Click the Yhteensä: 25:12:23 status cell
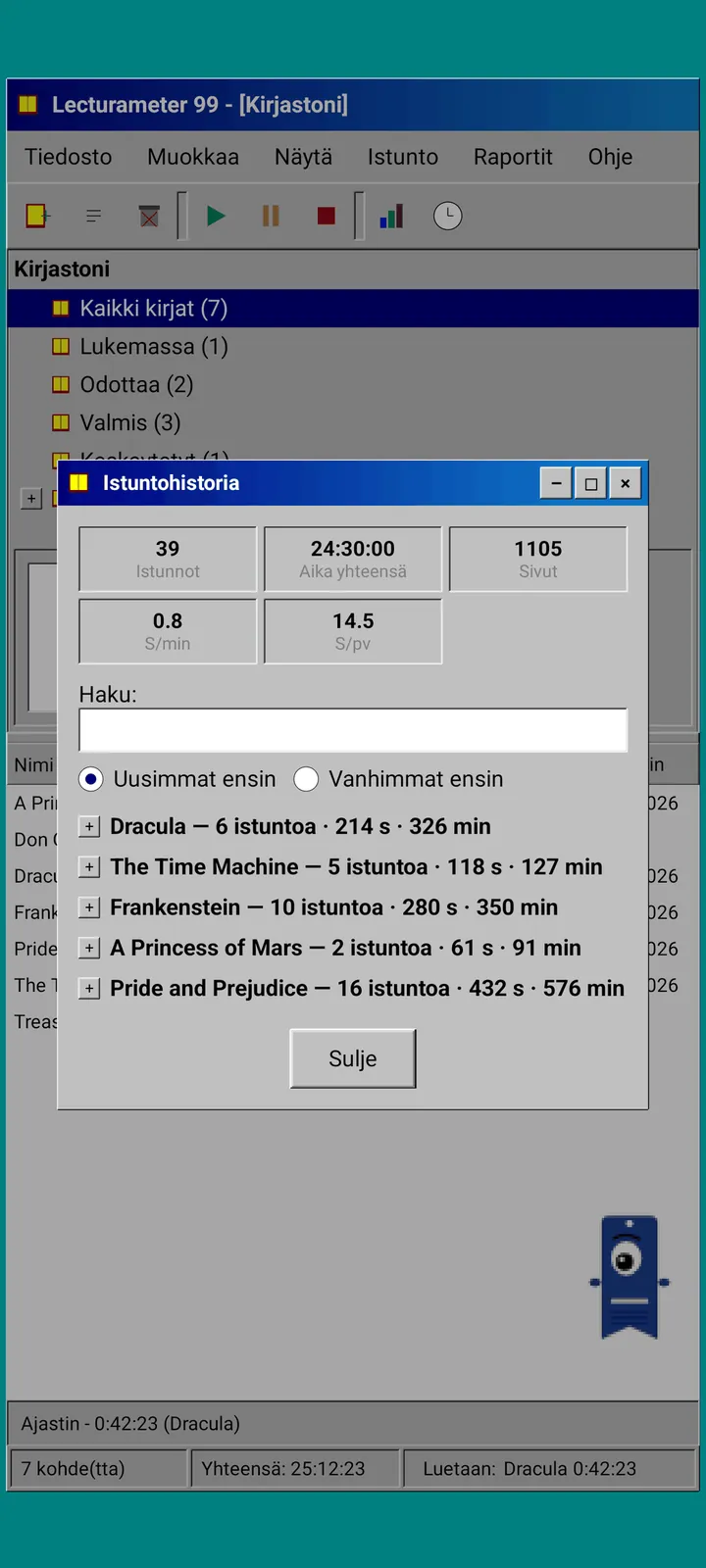 (295, 1468)
